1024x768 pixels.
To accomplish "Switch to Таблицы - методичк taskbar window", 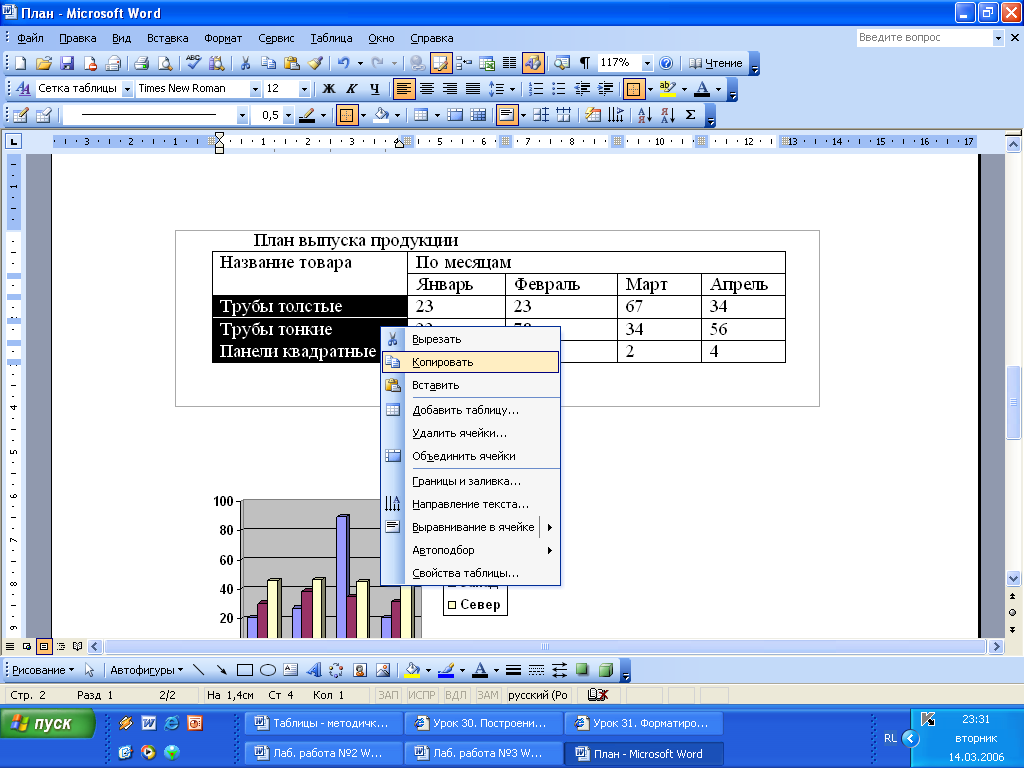I will 322,724.
